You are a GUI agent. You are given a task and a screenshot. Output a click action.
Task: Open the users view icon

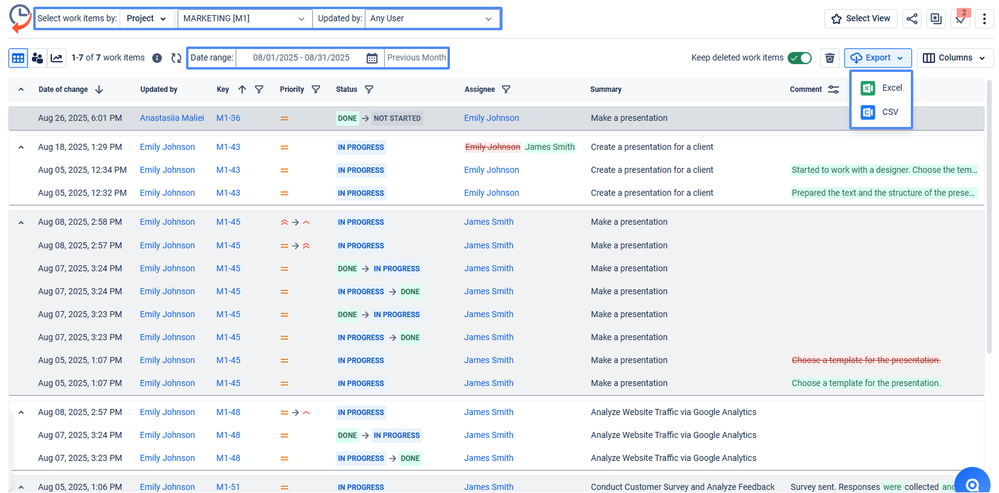click(37, 58)
